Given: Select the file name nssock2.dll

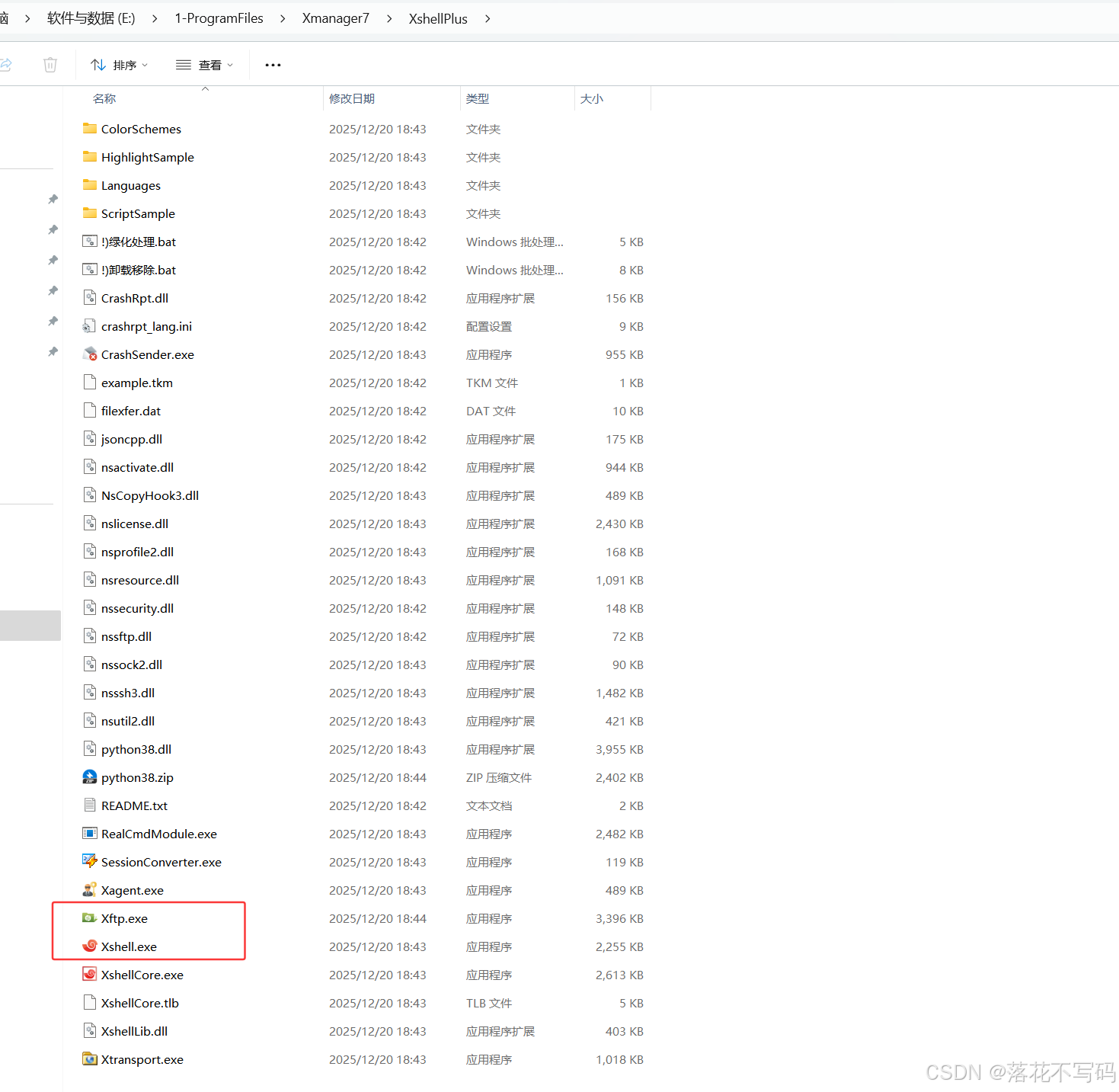Looking at the screenshot, I should pyautogui.click(x=132, y=664).
